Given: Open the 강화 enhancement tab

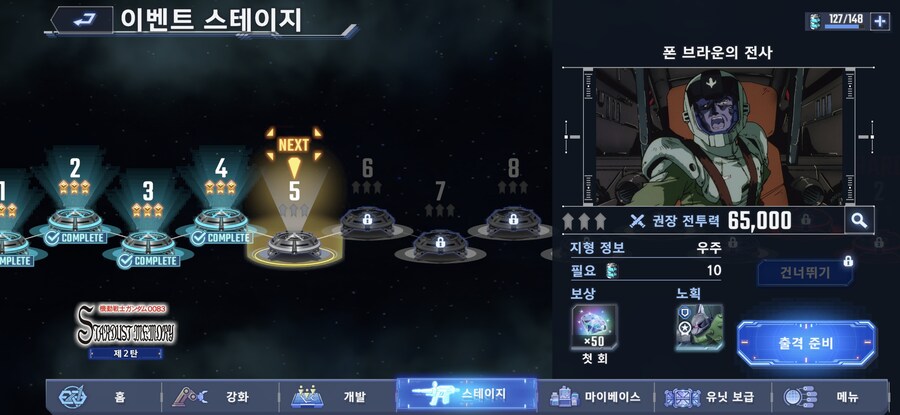Looking at the screenshot, I should tap(221, 397).
